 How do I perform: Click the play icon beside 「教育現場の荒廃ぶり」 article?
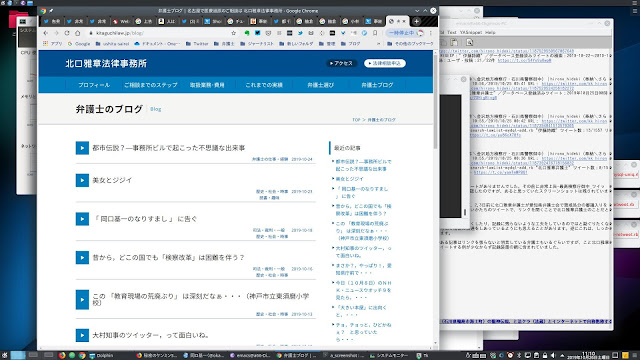pos(82,300)
